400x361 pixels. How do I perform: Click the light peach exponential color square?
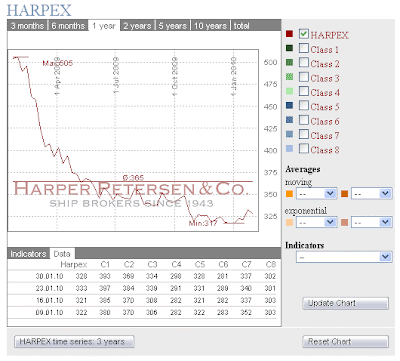(x=289, y=222)
